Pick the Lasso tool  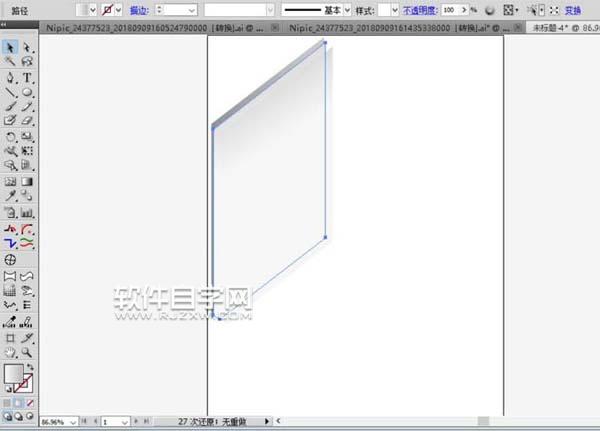coord(27,61)
